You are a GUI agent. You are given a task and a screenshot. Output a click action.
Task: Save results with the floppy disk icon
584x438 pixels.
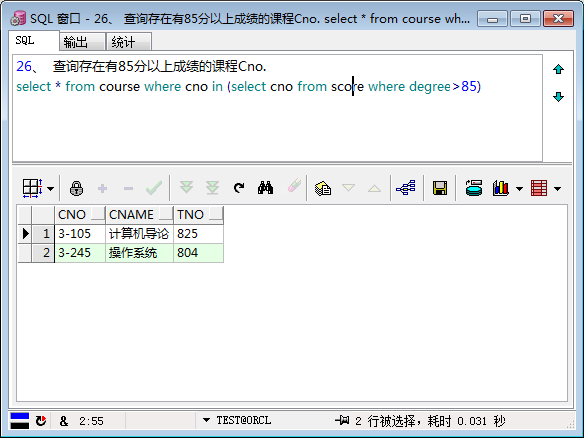tap(440, 188)
